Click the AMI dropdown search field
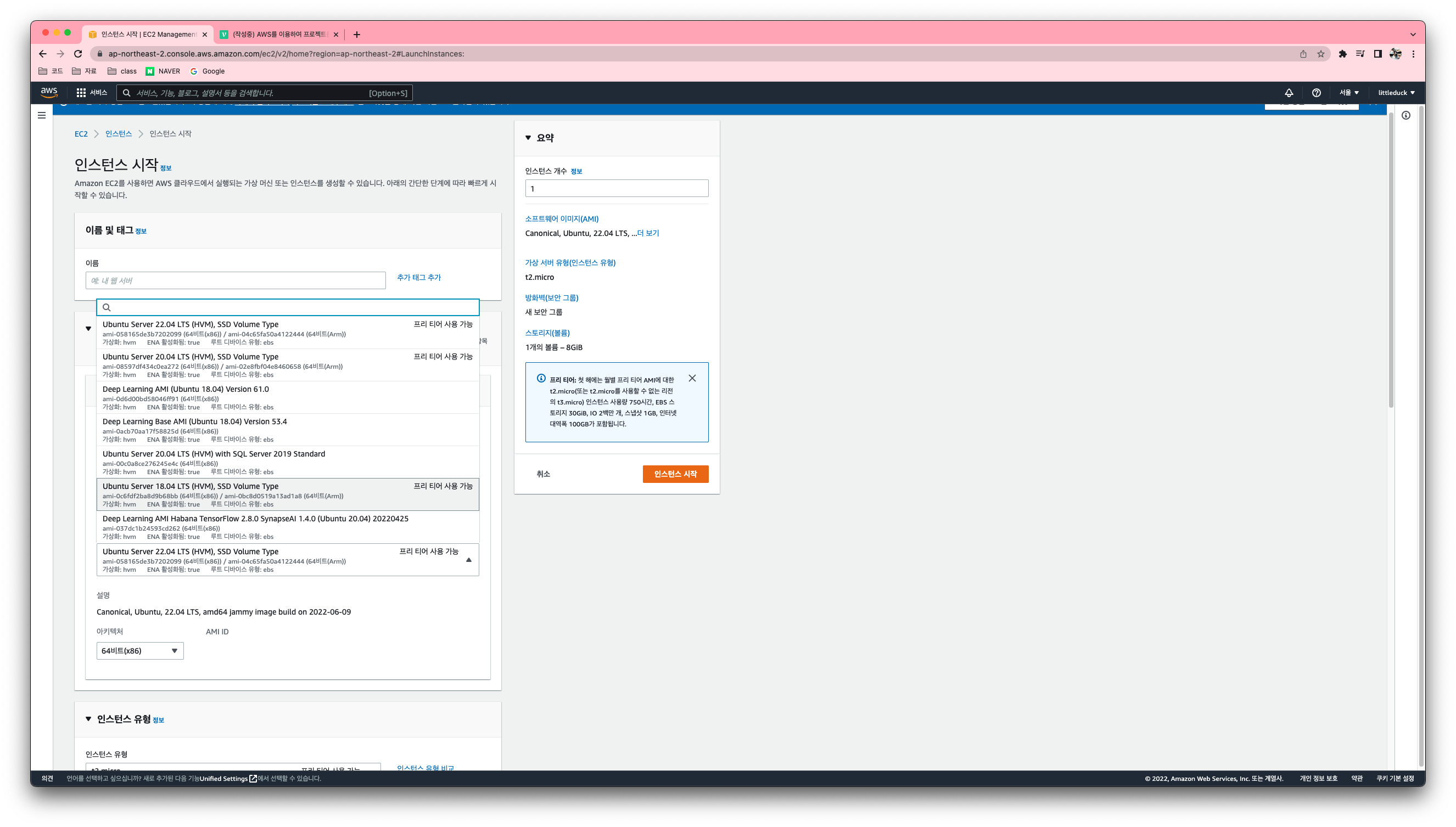Screen dimensions: 1456x827 pos(288,307)
